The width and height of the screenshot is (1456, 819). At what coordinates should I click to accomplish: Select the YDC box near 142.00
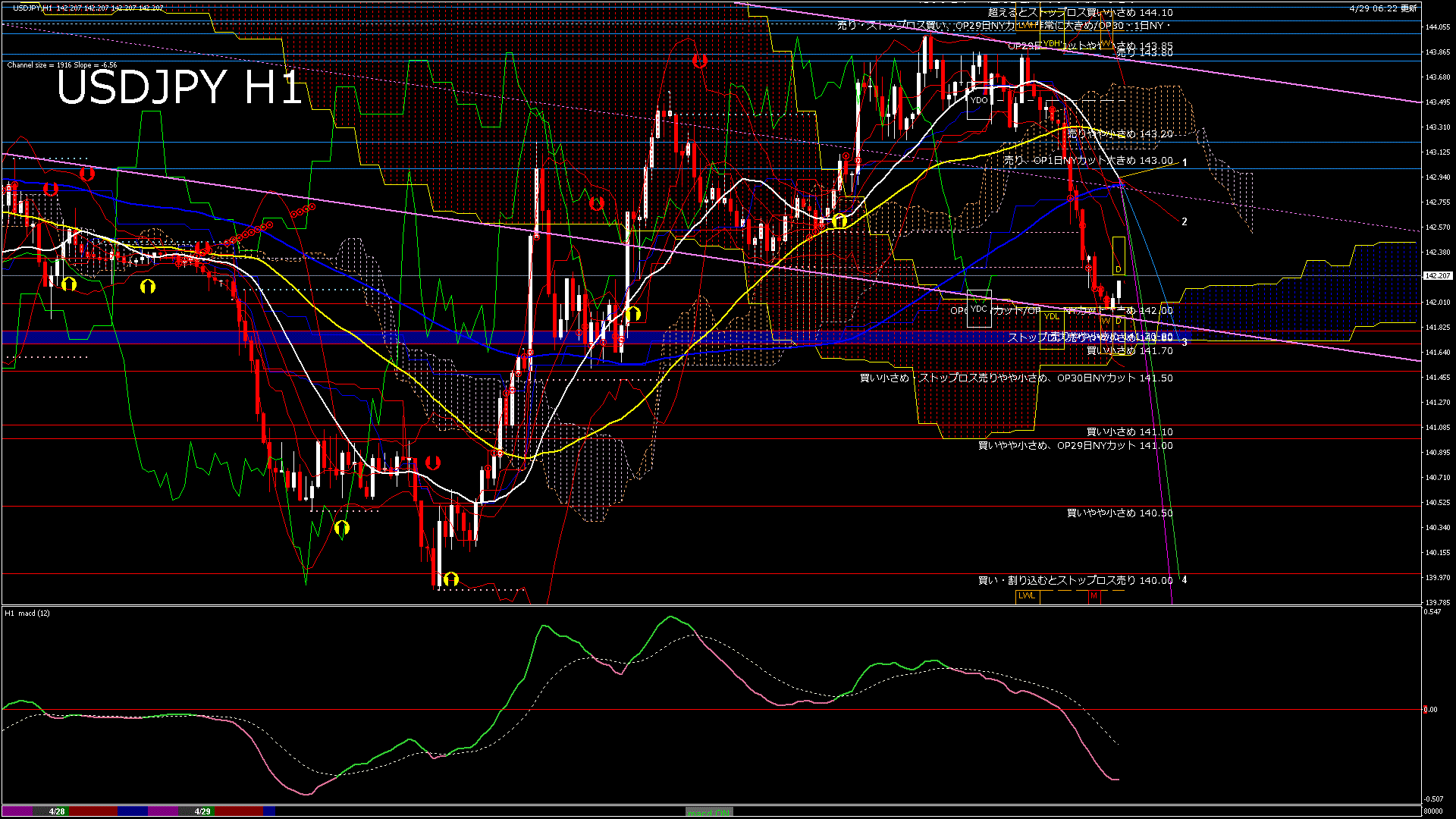click(x=979, y=309)
